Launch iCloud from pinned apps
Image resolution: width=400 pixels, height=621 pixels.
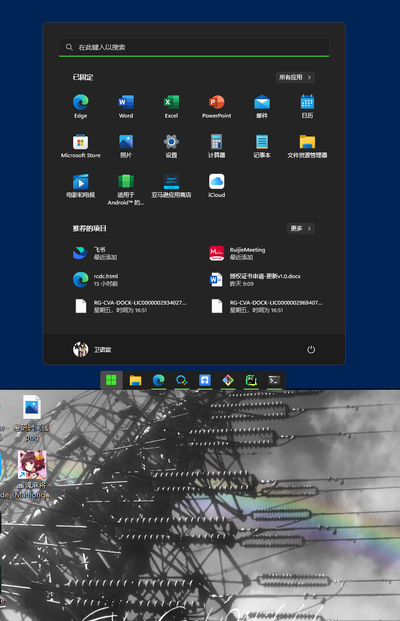(x=217, y=185)
